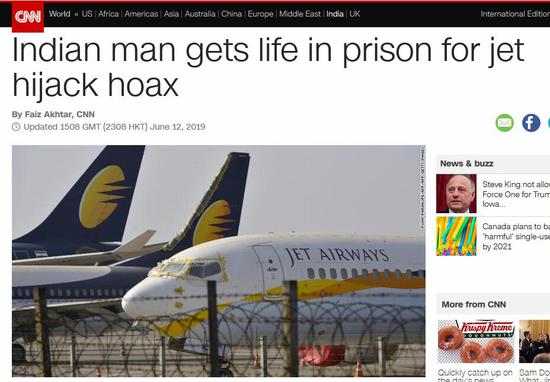This screenshot has height=382, width=550.
Task: Open the Africa section
Action: (x=108, y=14)
